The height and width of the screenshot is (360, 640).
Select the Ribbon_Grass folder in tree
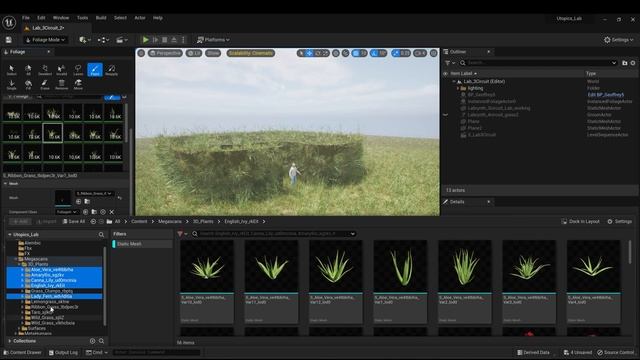(x=54, y=307)
